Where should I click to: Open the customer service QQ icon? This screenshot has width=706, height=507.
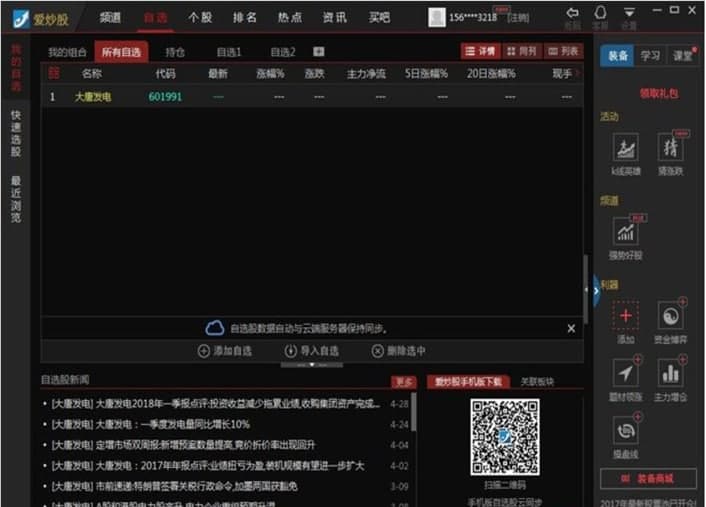(600, 12)
